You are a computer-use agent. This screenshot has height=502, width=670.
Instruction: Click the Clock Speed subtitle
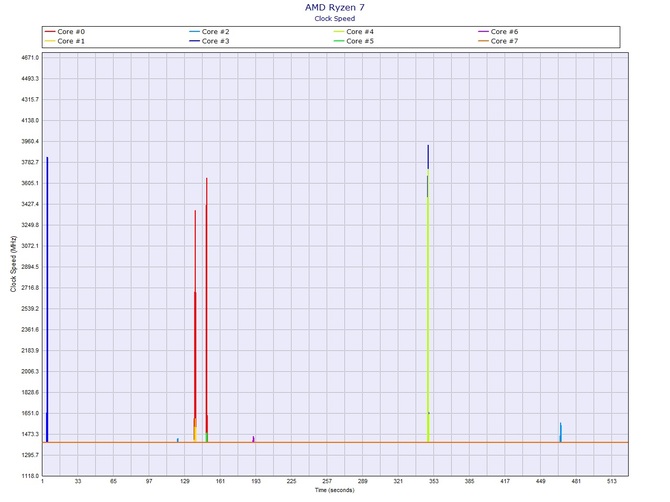[335, 18]
